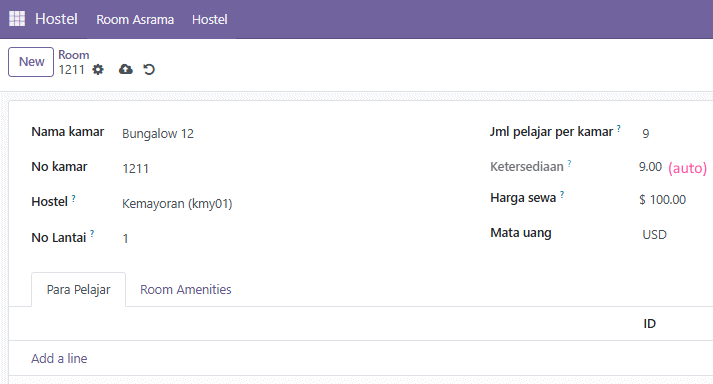Add a line to students list
This screenshot has width=713, height=384.
[x=59, y=359]
